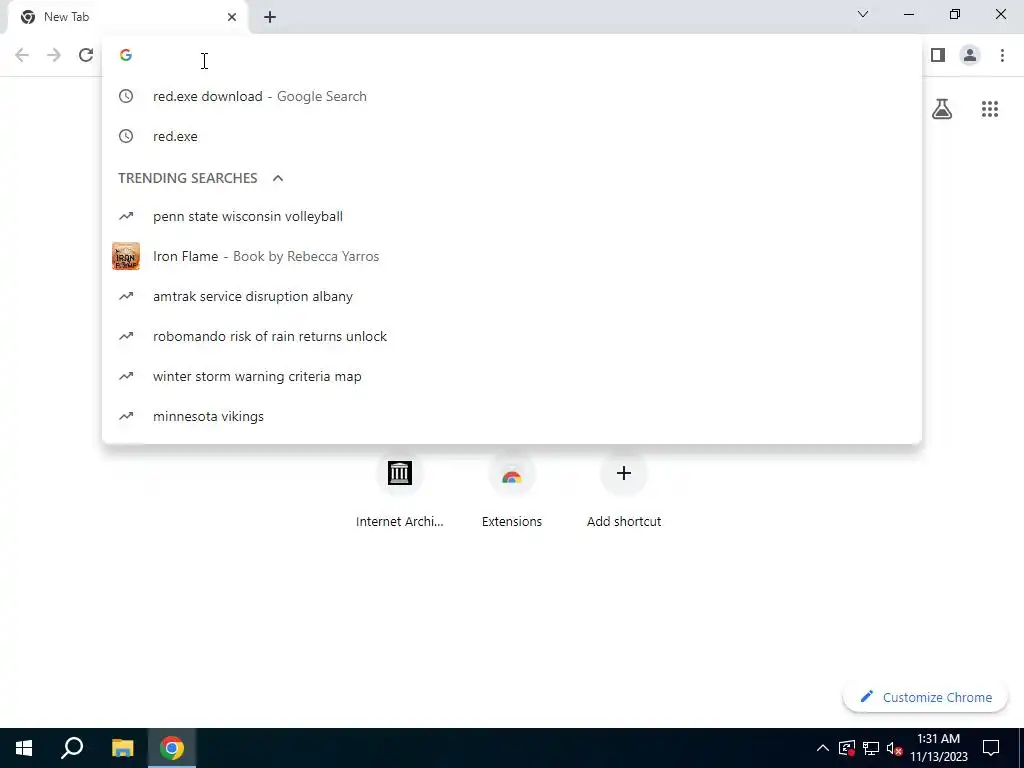Screen dimensions: 1024x768
Task: Select the New Tab tab
Action: pos(127,17)
